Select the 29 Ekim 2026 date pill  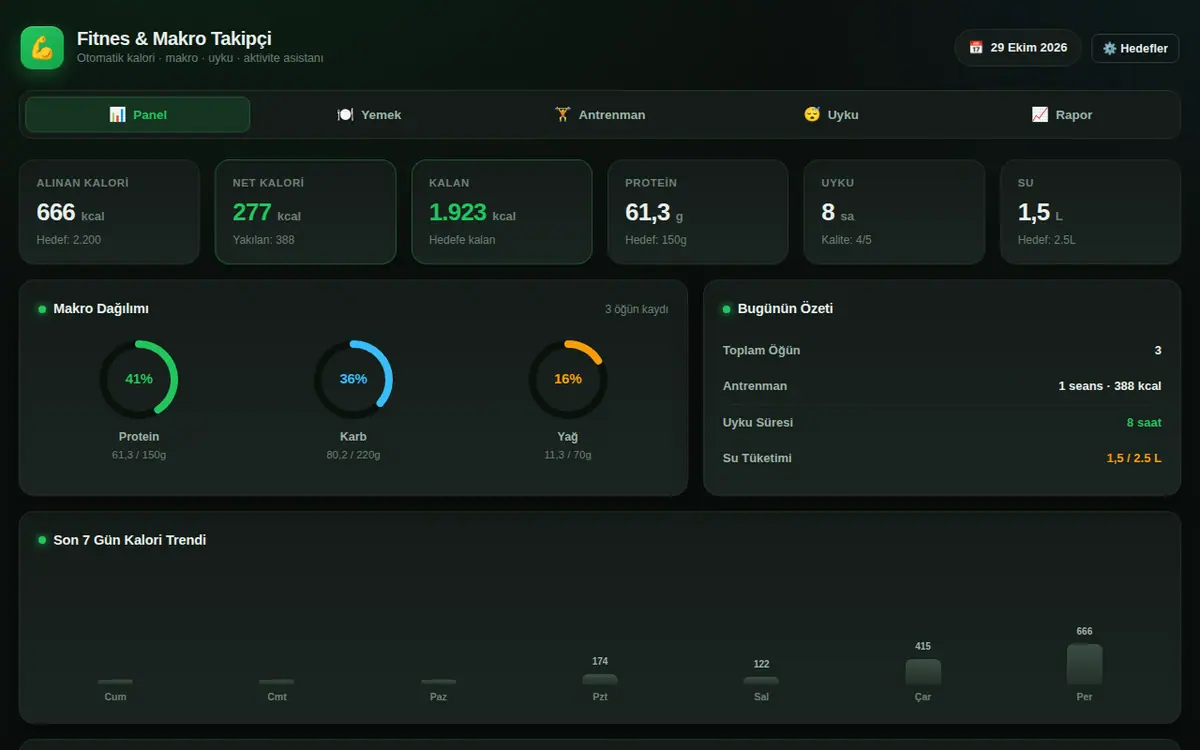1018,48
